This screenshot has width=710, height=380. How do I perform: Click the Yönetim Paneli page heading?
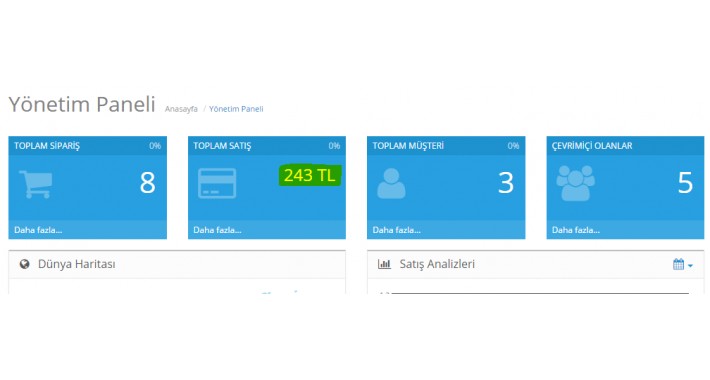pos(82,105)
